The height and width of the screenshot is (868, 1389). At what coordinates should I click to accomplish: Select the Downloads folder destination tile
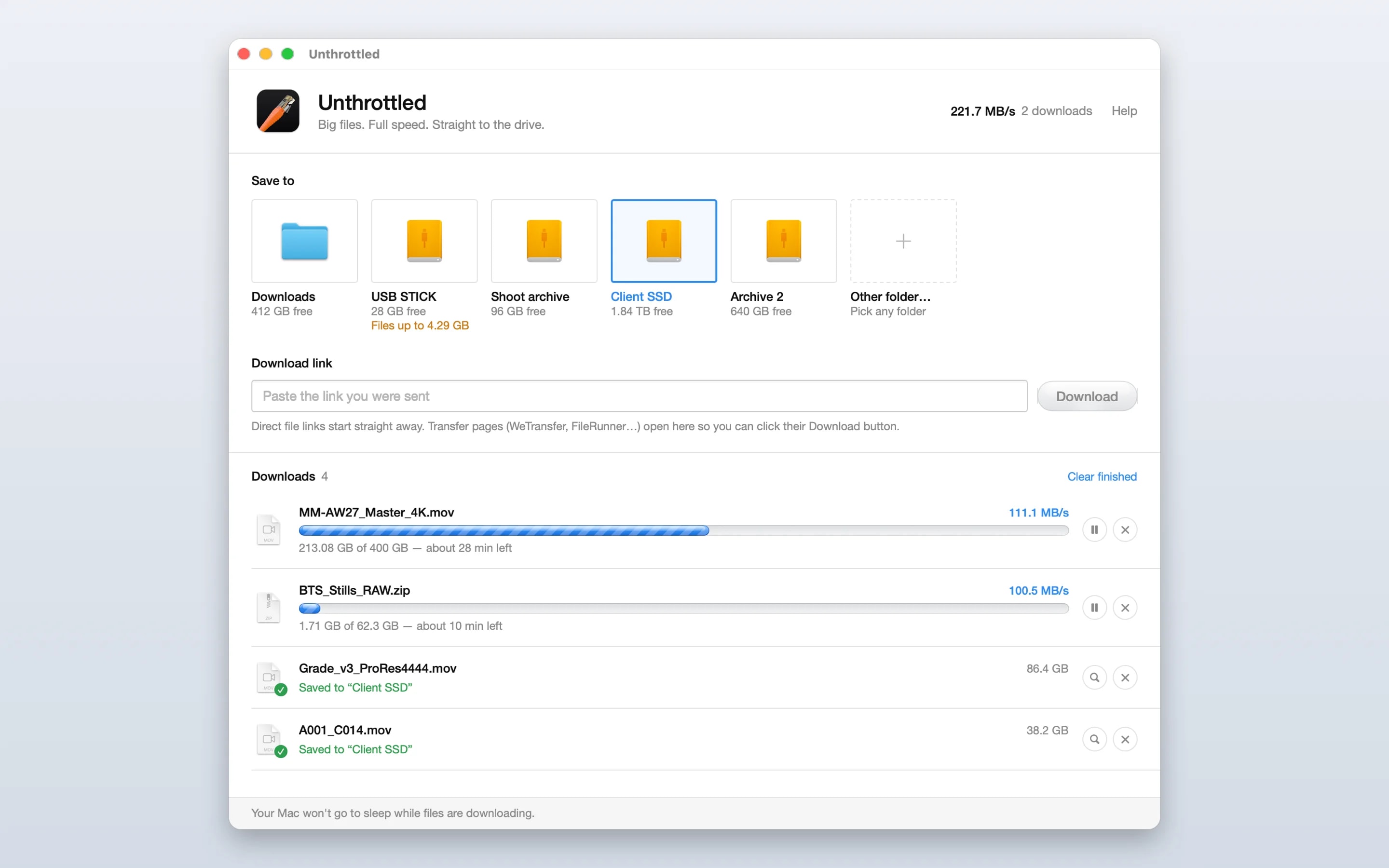(x=304, y=241)
